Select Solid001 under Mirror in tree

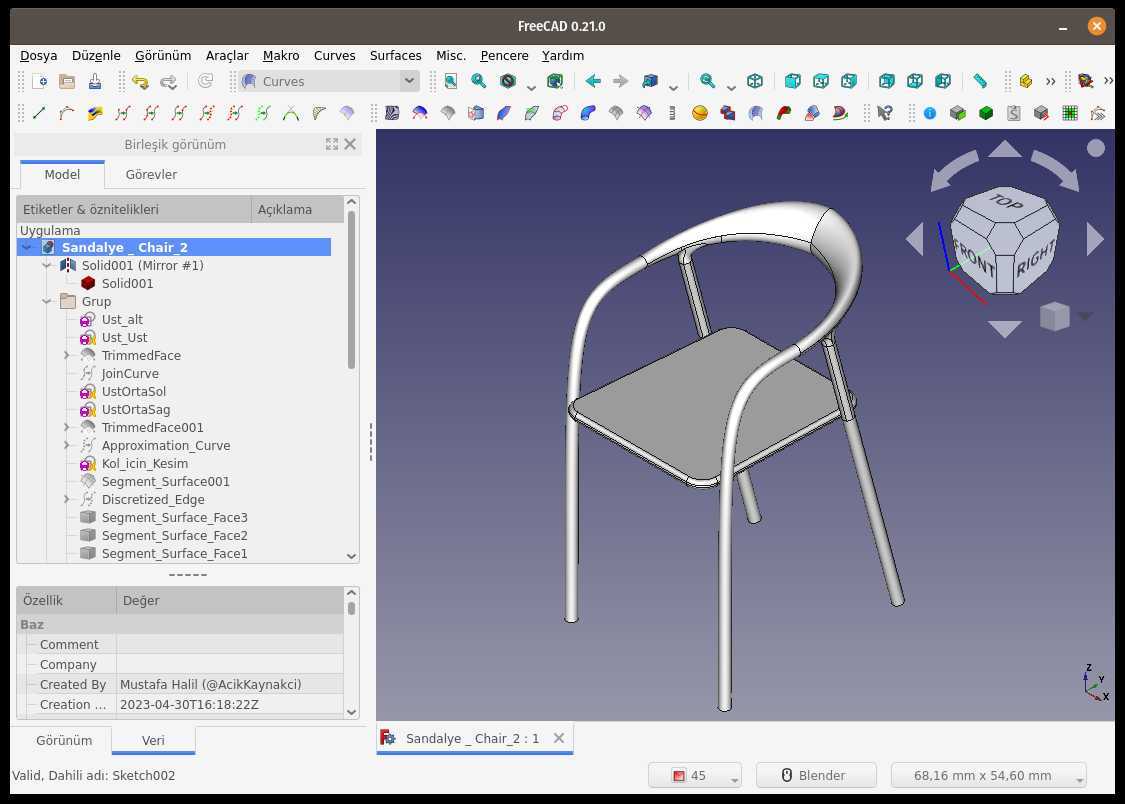point(127,283)
